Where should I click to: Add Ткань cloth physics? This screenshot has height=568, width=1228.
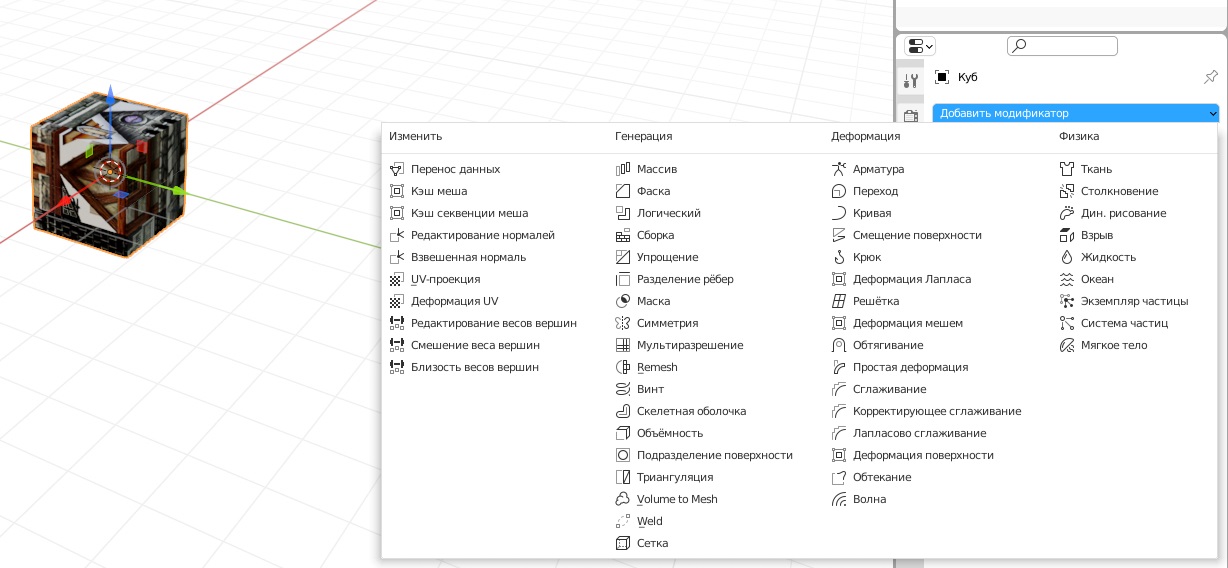[1085, 169]
